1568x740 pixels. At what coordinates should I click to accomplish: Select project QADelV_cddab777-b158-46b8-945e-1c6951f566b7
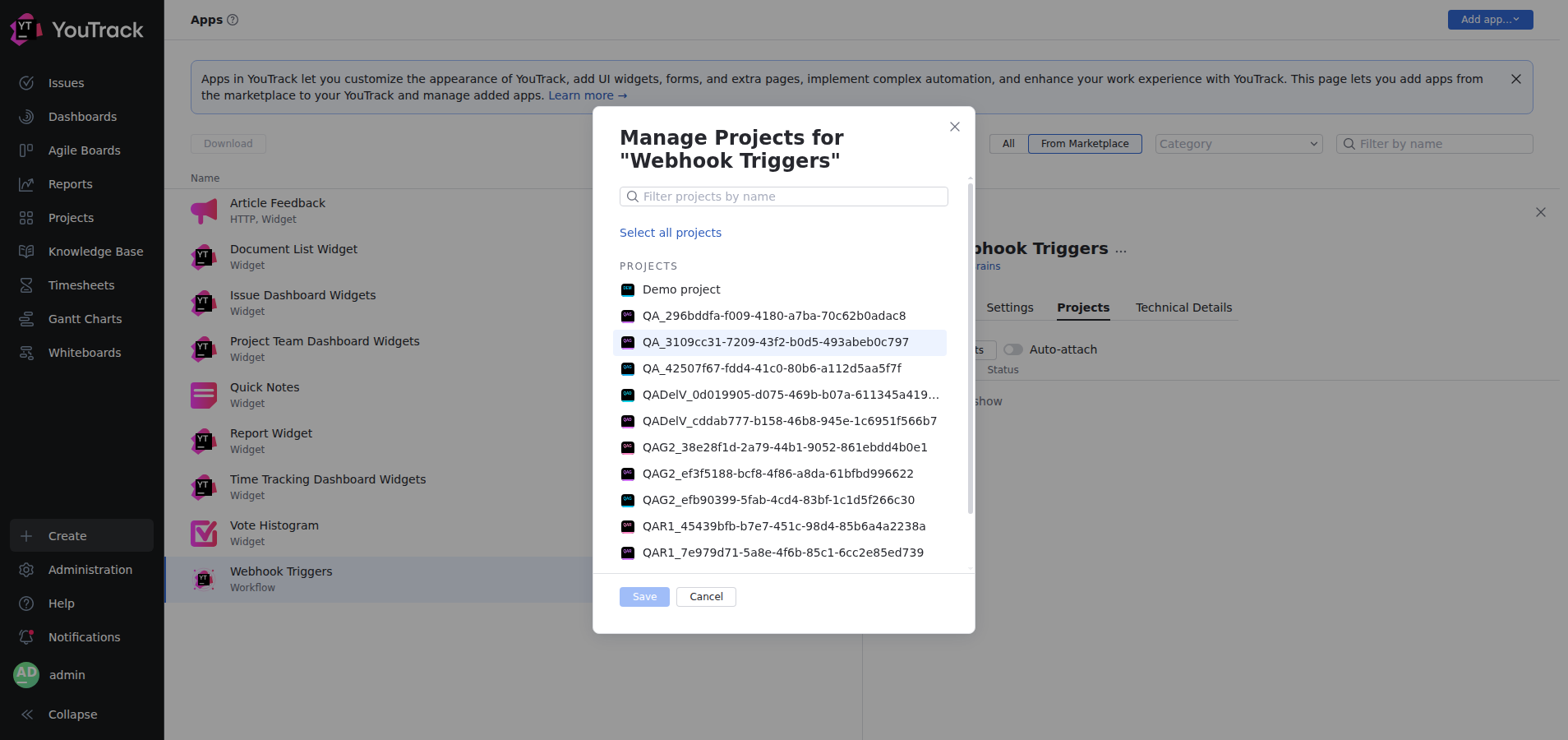tap(780, 421)
